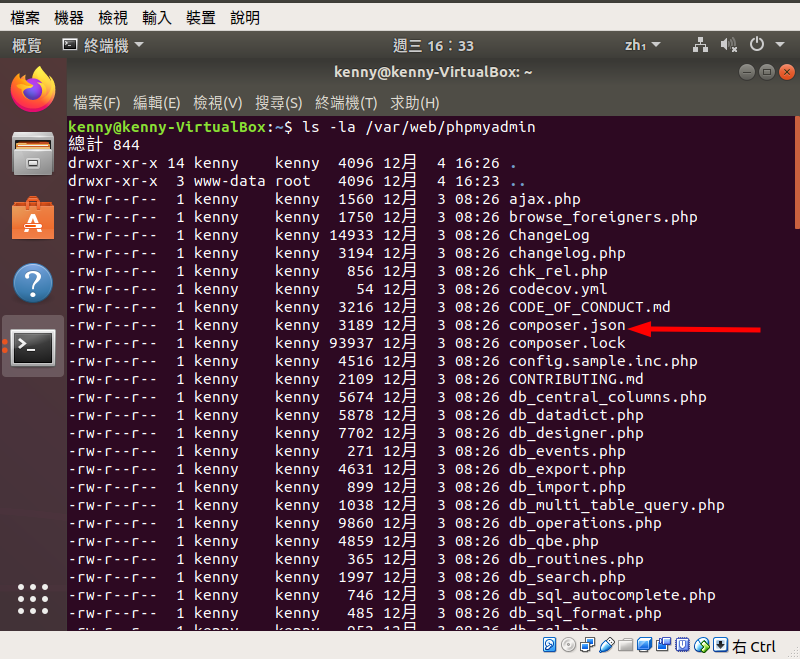
Task: Open the VirtualBox 檢視 menu
Action: (113, 18)
